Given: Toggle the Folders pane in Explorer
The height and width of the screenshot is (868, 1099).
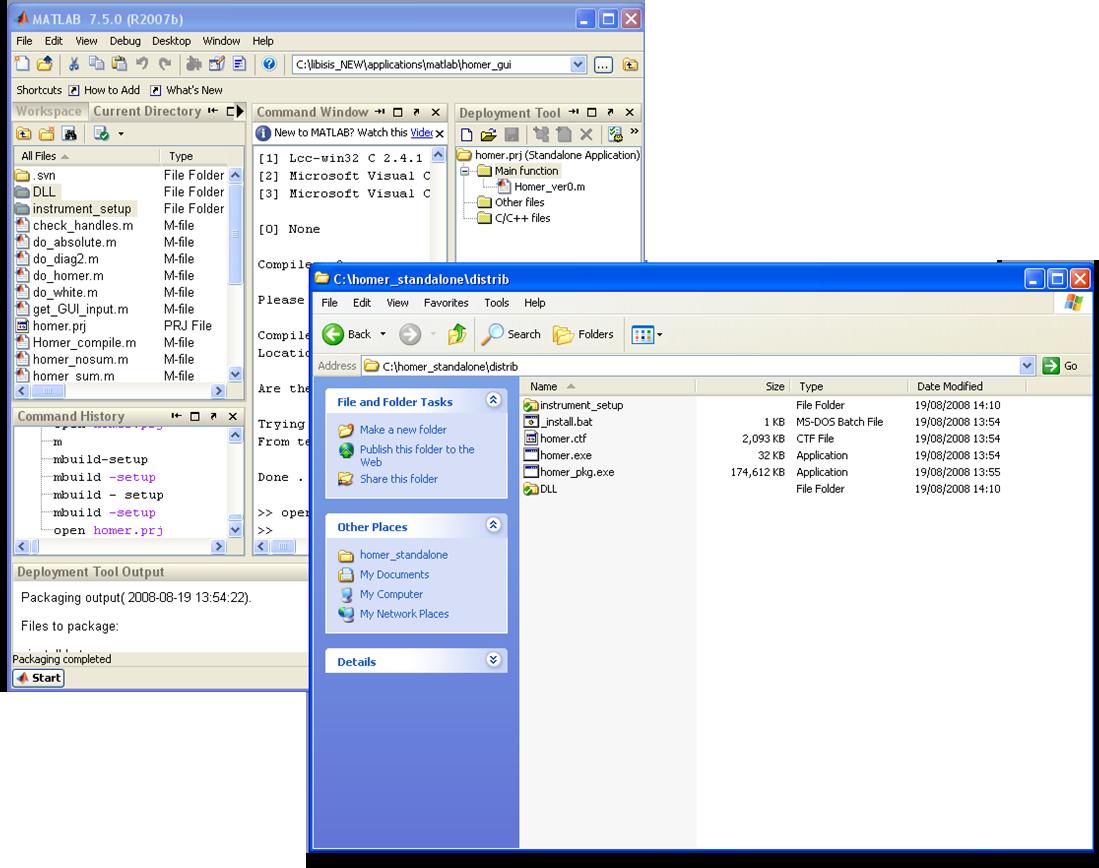Looking at the screenshot, I should click(583, 334).
